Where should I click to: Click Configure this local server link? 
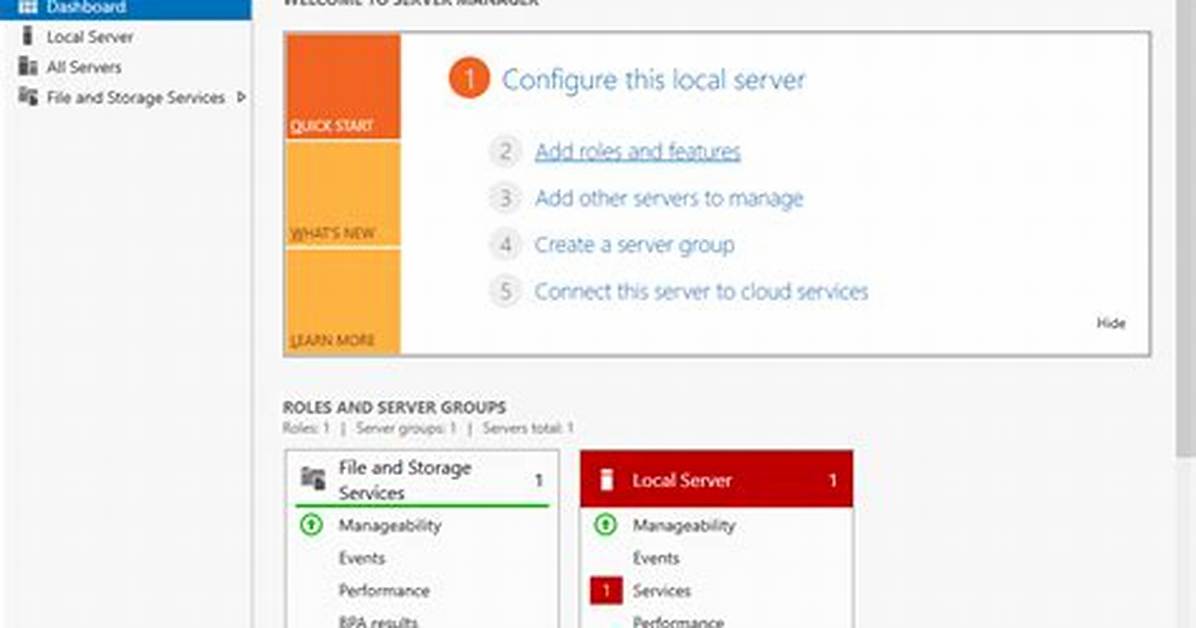tap(653, 79)
